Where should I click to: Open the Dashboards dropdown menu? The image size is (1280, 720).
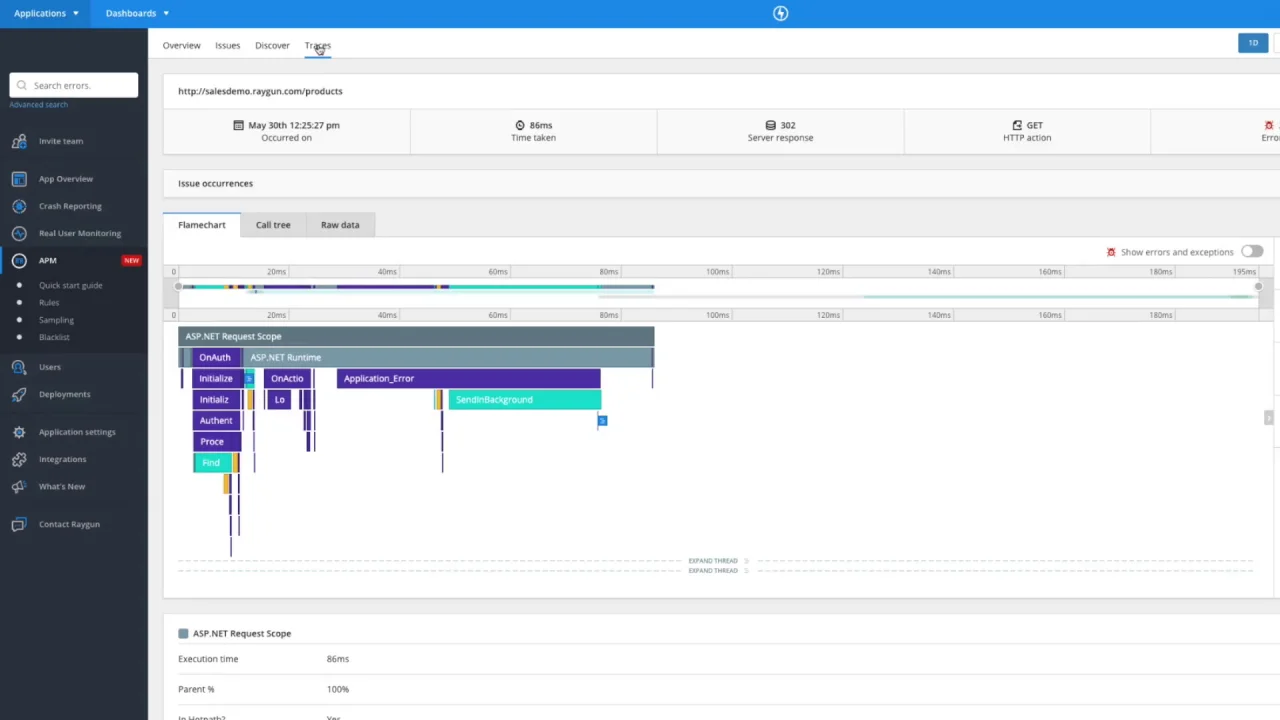(137, 13)
